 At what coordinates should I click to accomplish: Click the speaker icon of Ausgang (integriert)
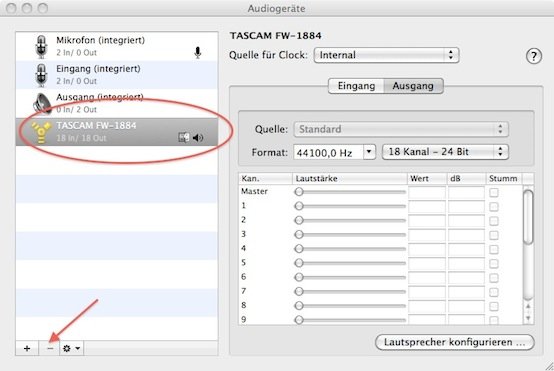click(x=42, y=103)
